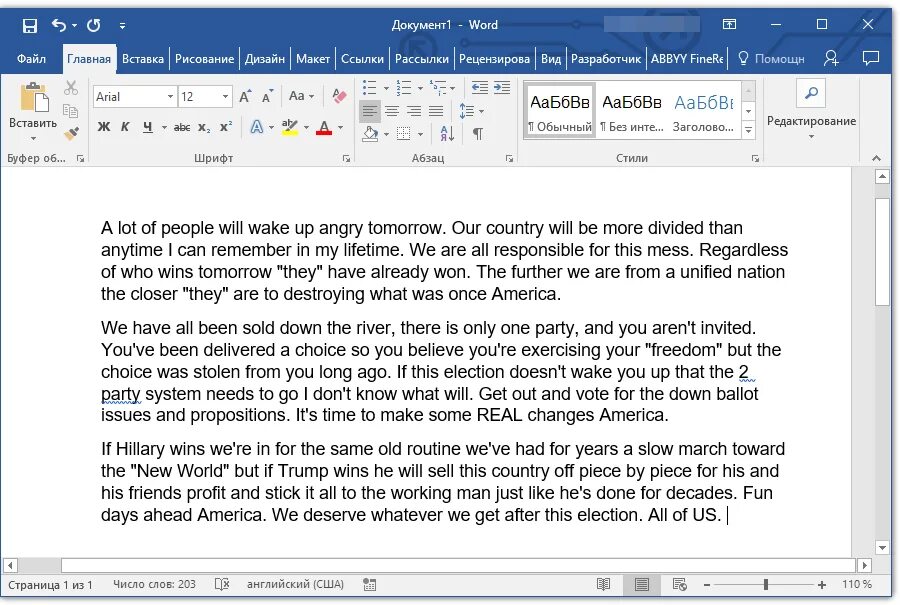900x605 pixels.
Task: Open the font size 12 dropdown
Action: pos(225,96)
